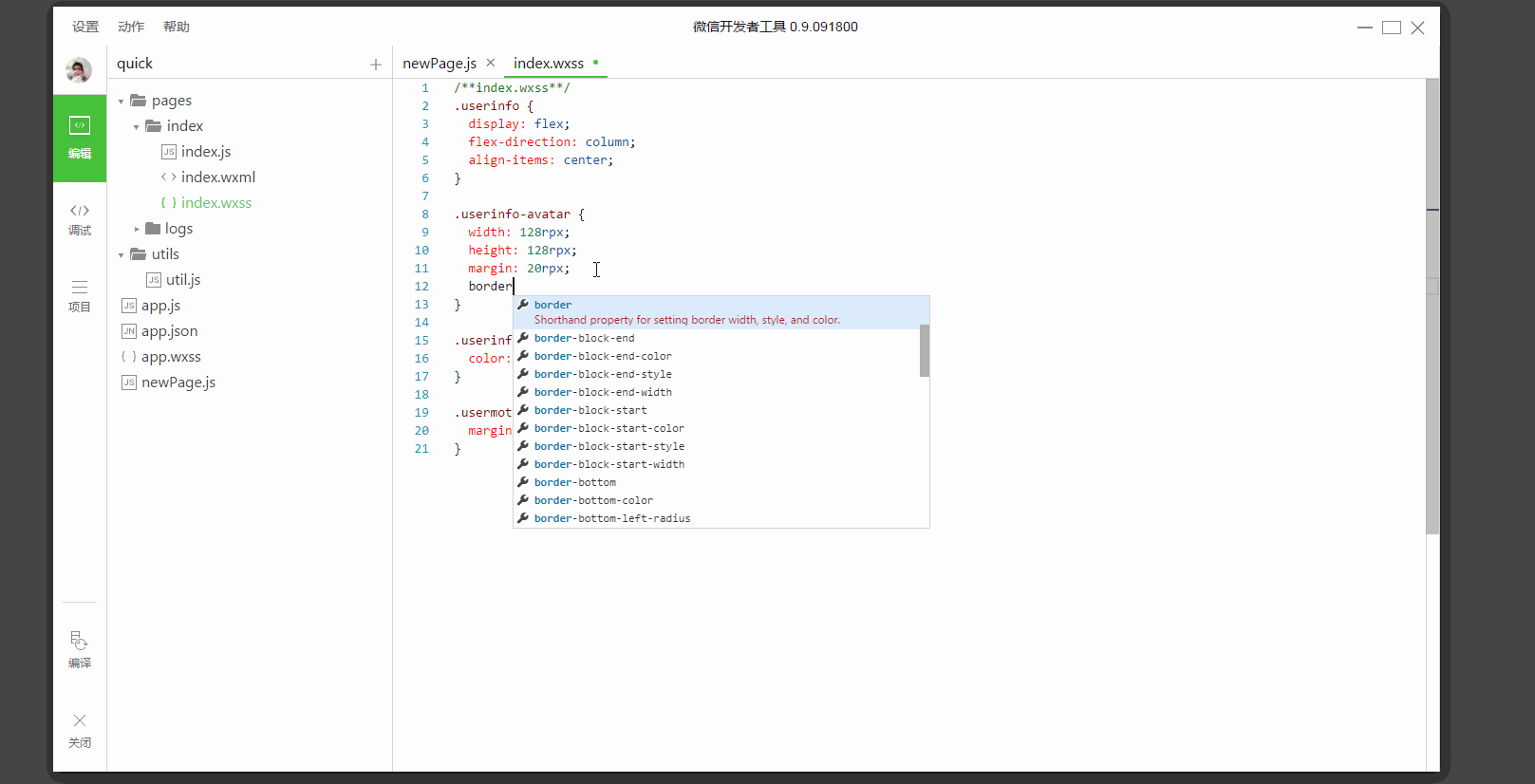Open the 设置 settings menu
The height and width of the screenshot is (784, 1535).
coord(85,27)
